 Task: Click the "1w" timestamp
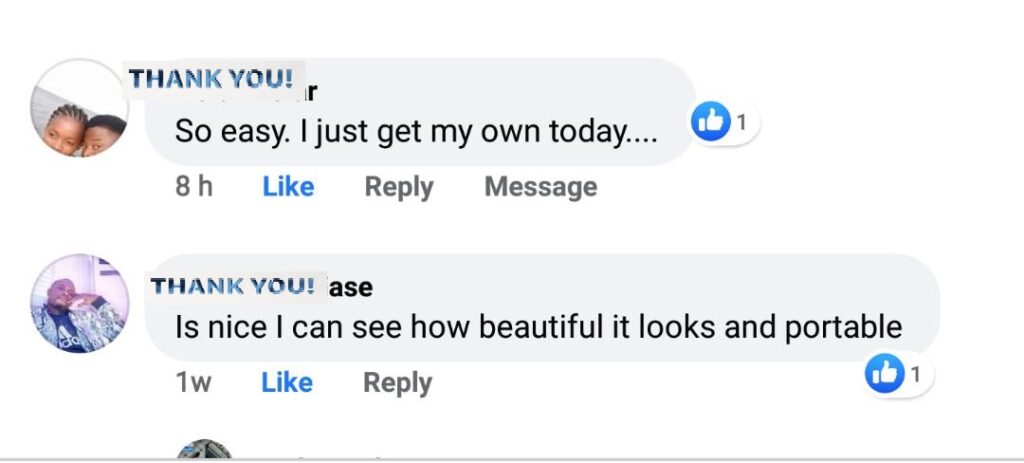point(194,383)
